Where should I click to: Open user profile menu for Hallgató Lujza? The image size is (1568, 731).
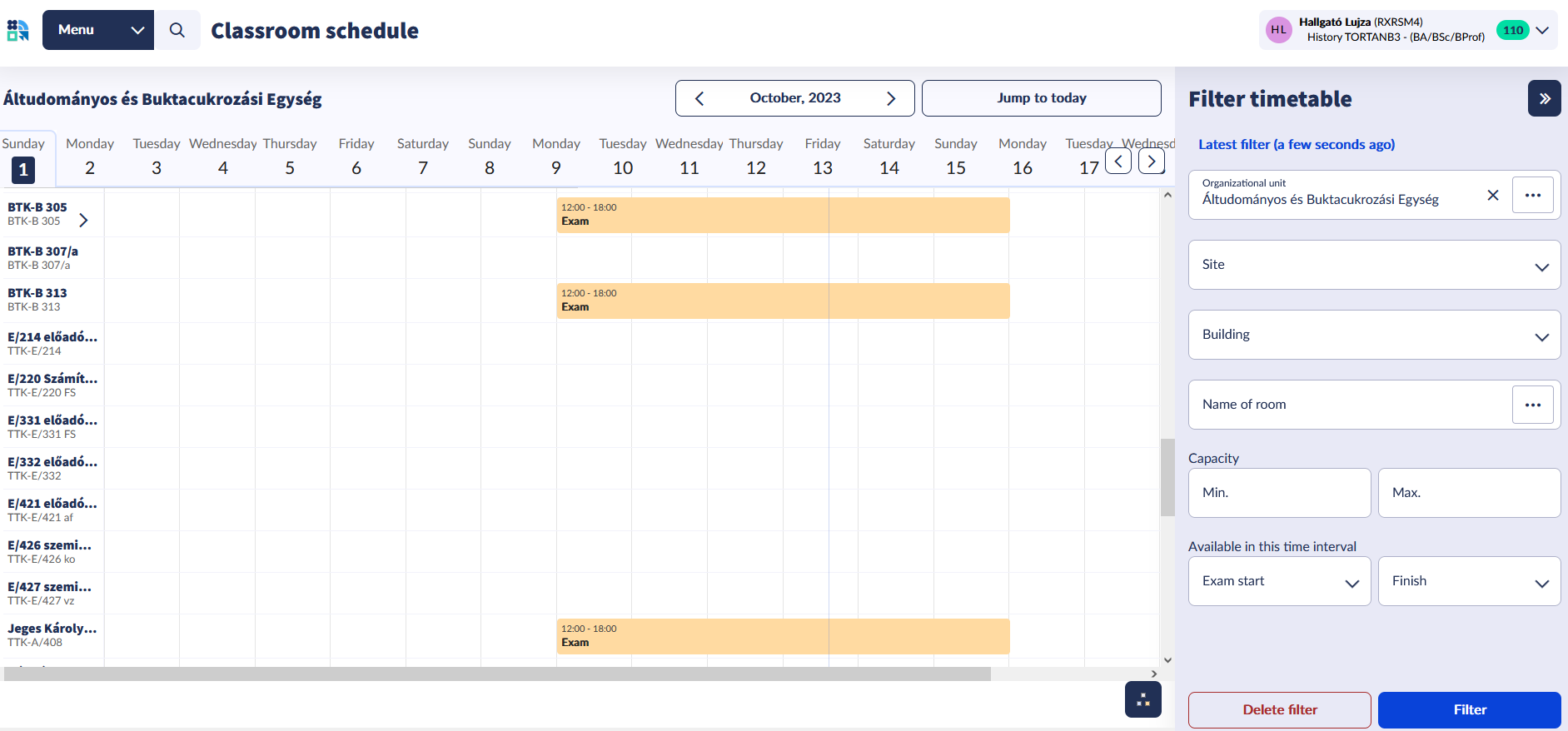[1407, 30]
